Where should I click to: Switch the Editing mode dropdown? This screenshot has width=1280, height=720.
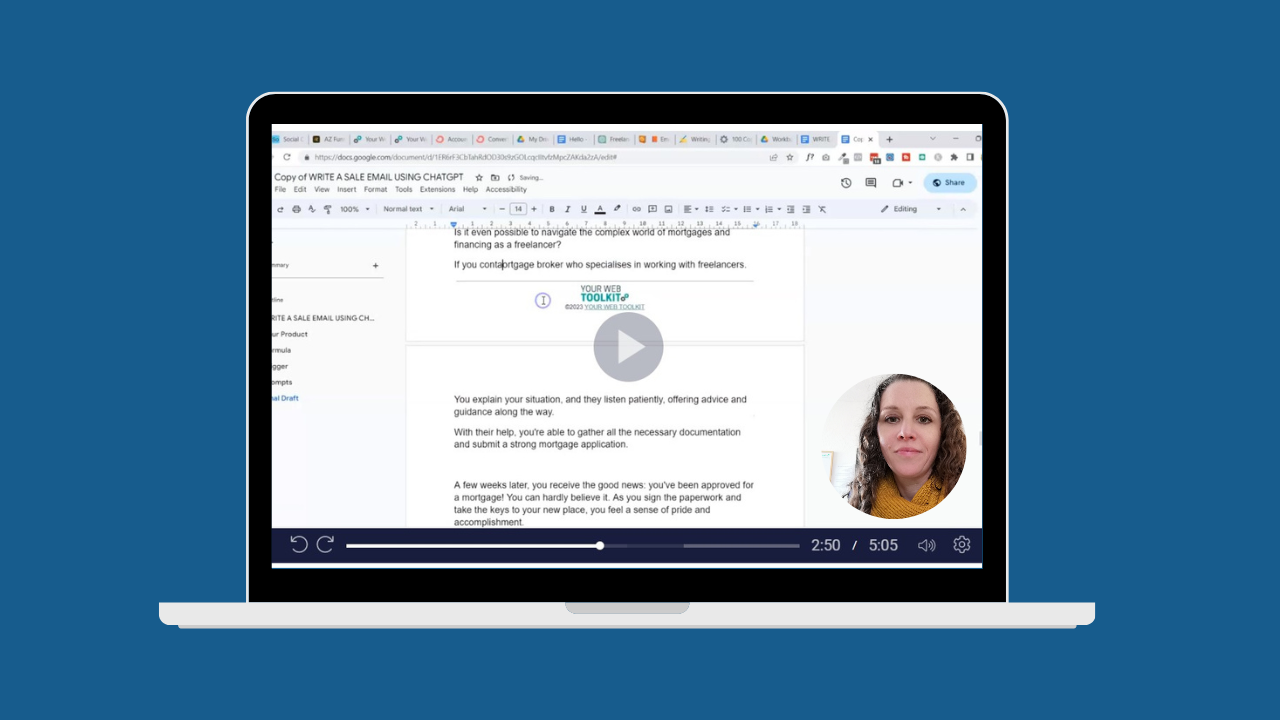(911, 209)
